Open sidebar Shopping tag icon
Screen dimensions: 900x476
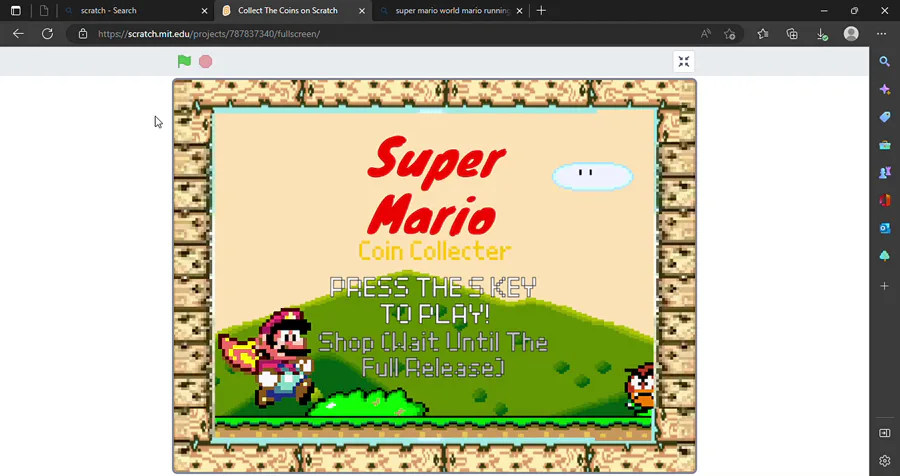click(x=885, y=117)
